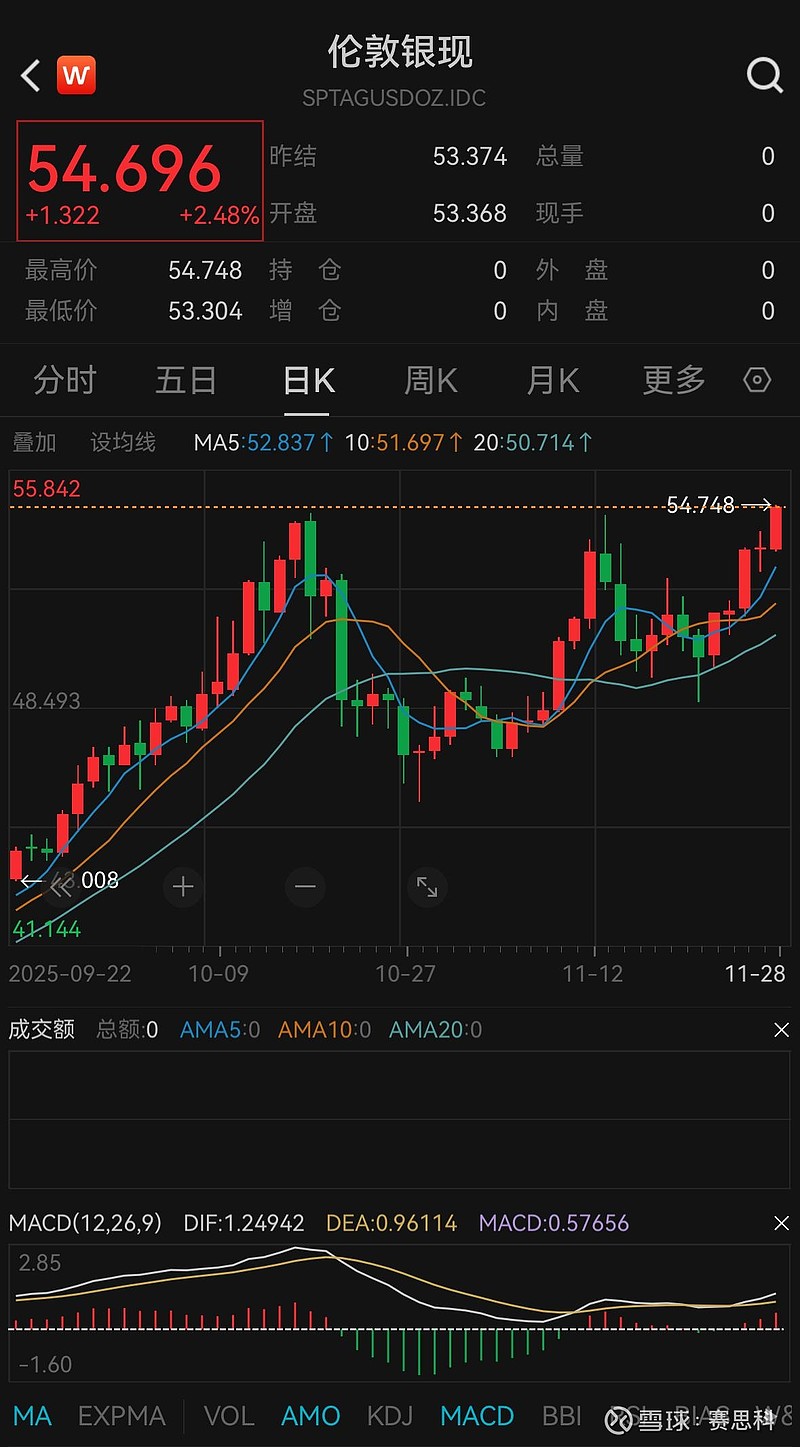Open search with magnifier icon
This screenshot has width=800, height=1447.
click(764, 75)
